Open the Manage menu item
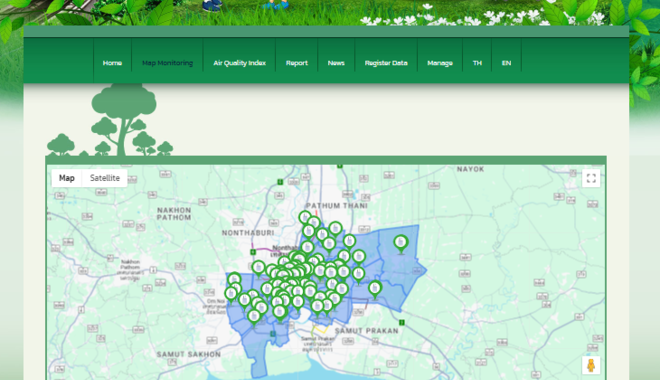660x380 pixels. [440, 63]
